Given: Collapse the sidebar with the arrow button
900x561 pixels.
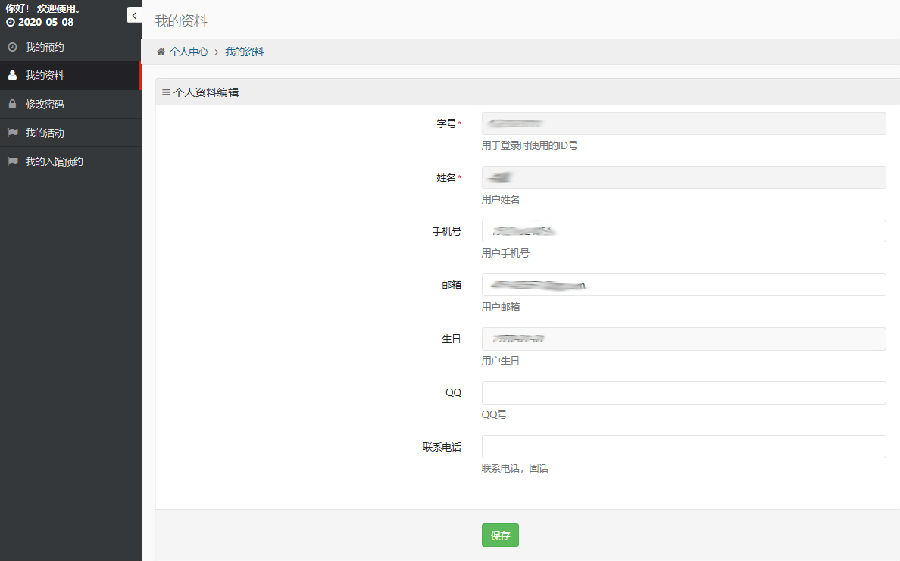Looking at the screenshot, I should (x=134, y=15).
